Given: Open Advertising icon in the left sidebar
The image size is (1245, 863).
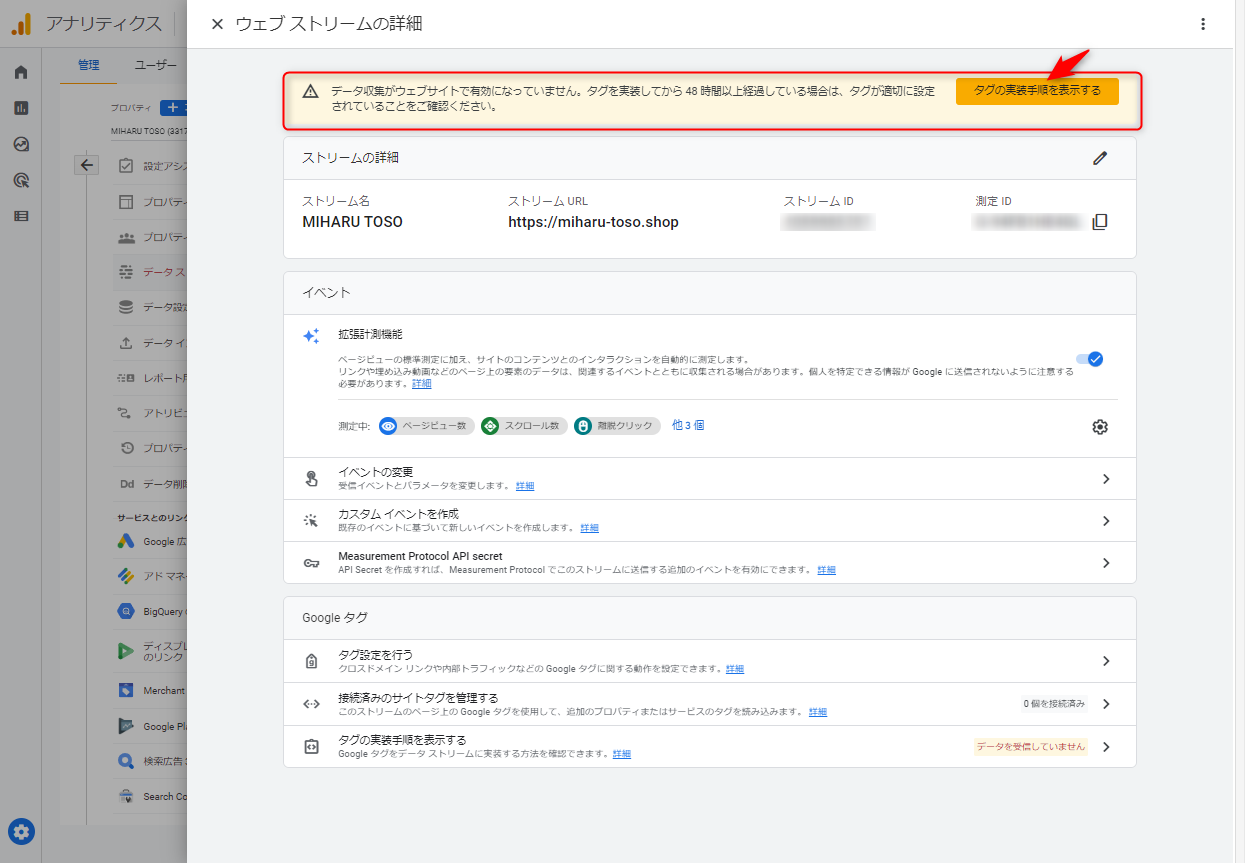Looking at the screenshot, I should [21, 180].
